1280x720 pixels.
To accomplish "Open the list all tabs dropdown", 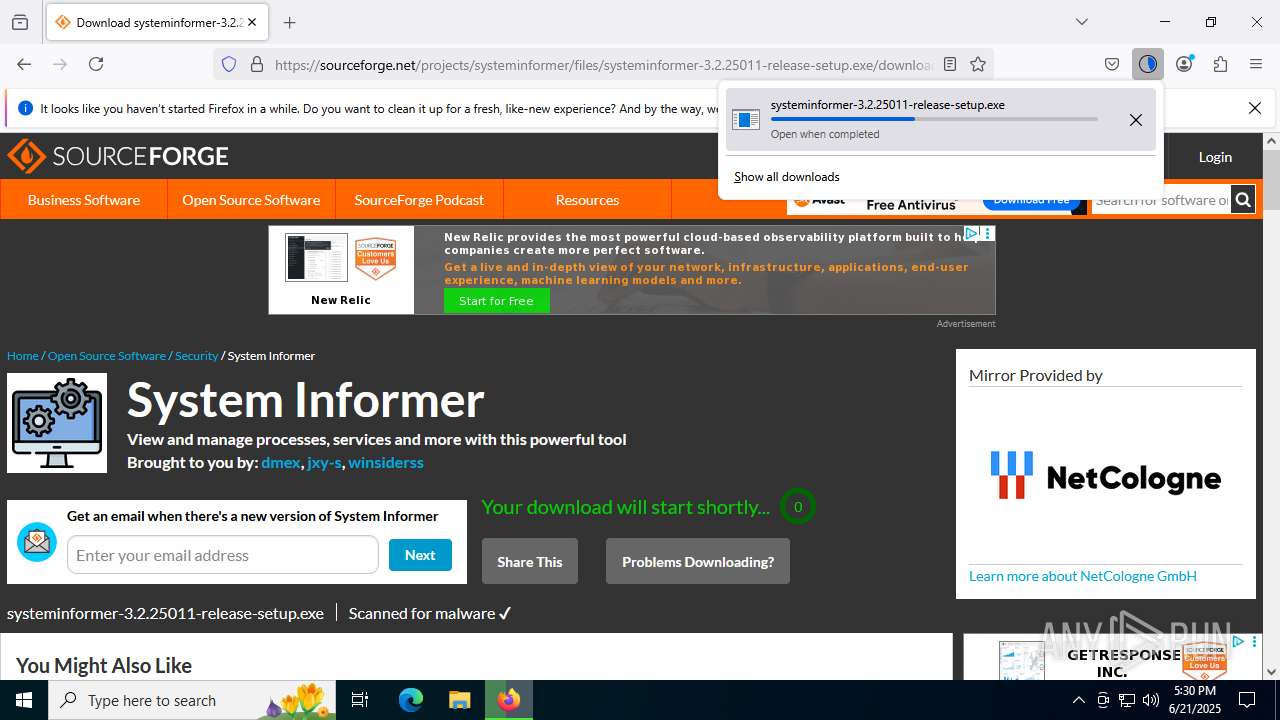I will click(x=1082, y=22).
